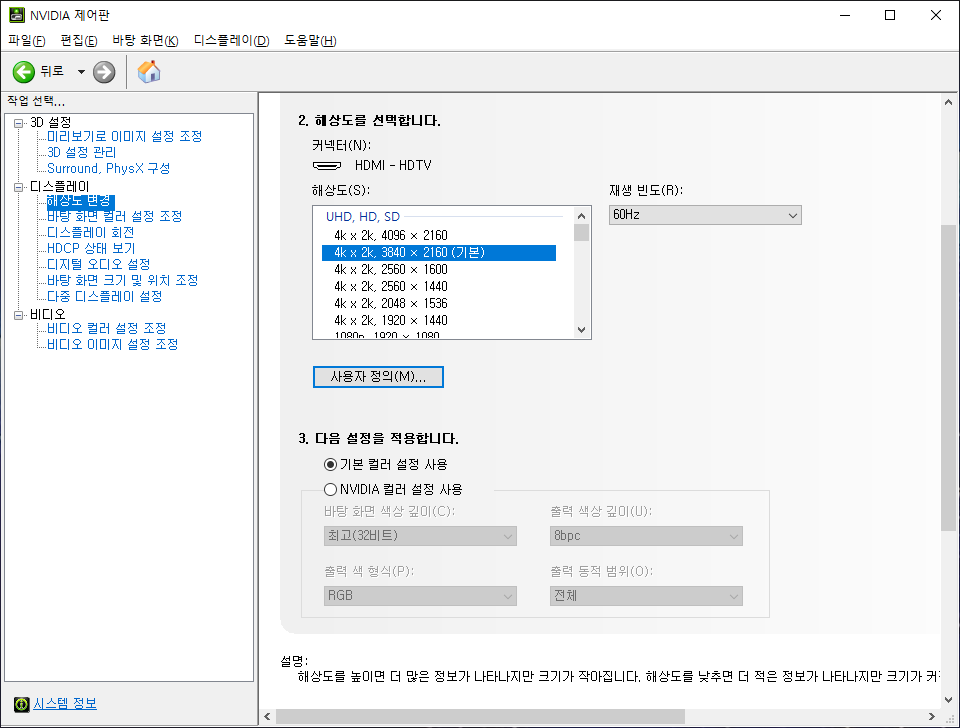The height and width of the screenshot is (728, 960).
Task: Click the horizontal scroll left arrow
Action: 268,716
